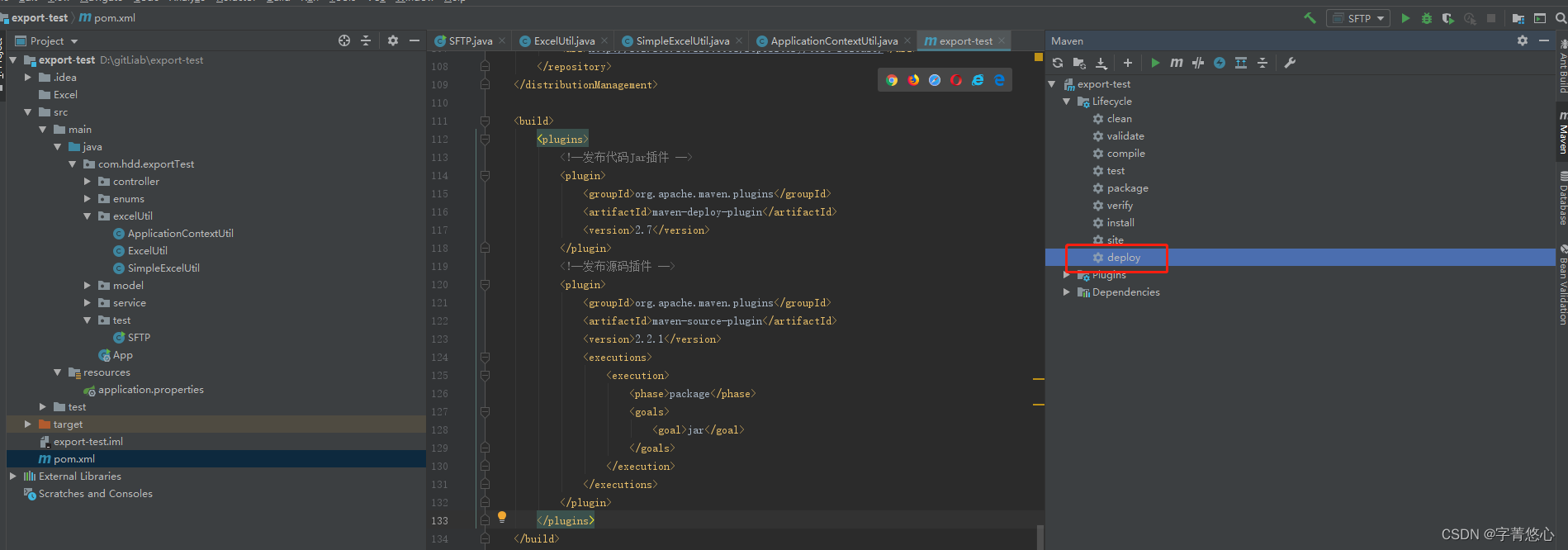The height and width of the screenshot is (550, 1568).
Task: Open in Safari browser icon
Action: [x=935, y=80]
